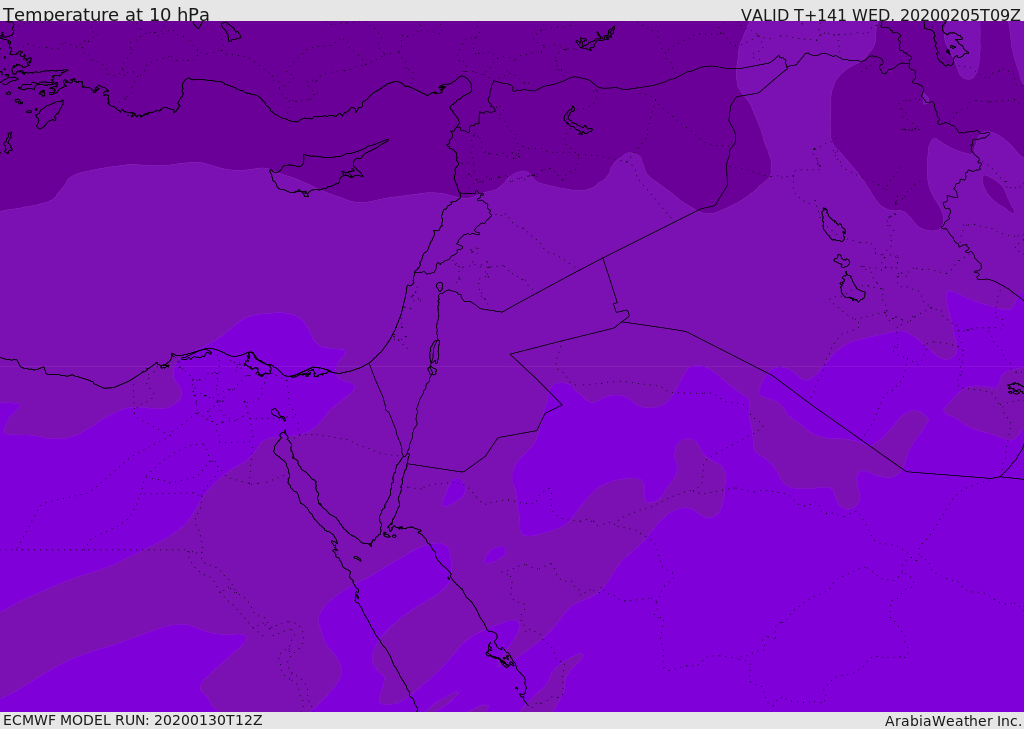The width and height of the screenshot is (1024, 729).
Task: Click the 'ECMWF MODEL RUN: 20200130T12Z' label
Action: click(133, 720)
